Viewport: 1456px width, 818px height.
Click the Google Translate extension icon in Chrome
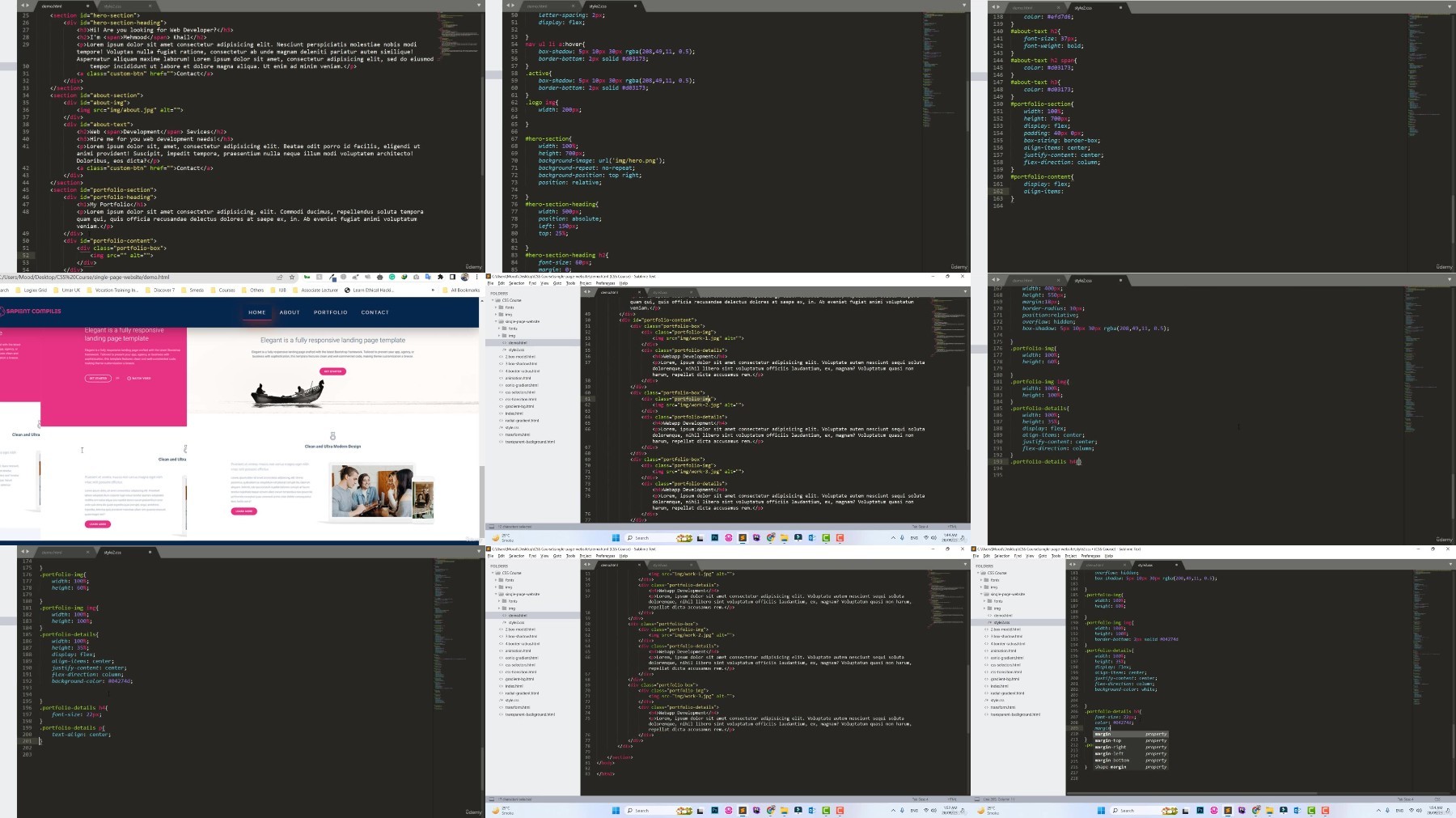pyautogui.click(x=428, y=278)
